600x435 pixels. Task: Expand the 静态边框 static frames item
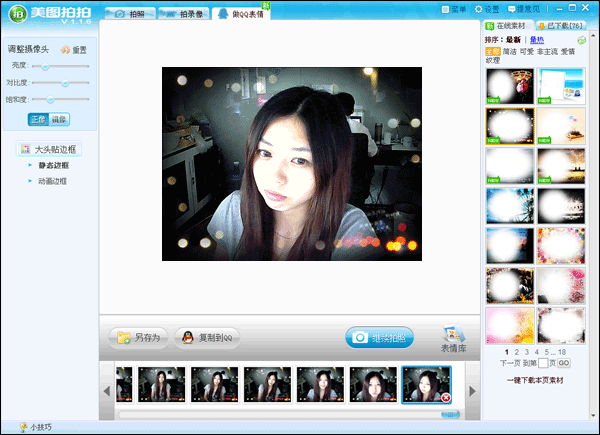(54, 165)
